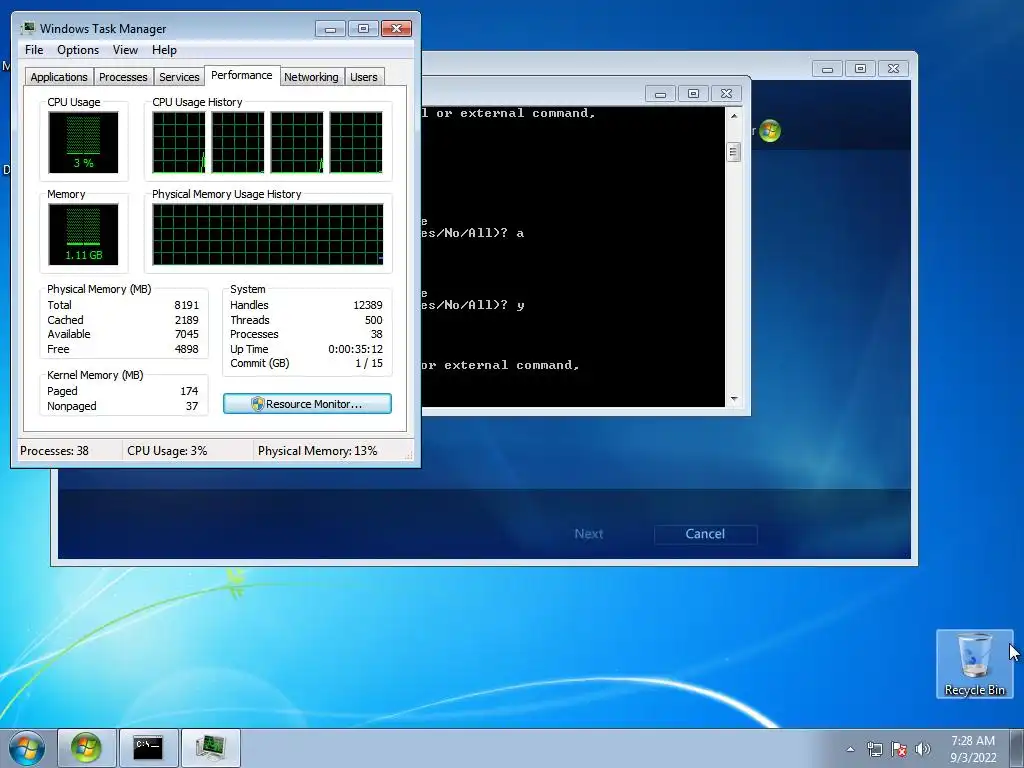The height and width of the screenshot is (768, 1024).
Task: Click the Command Prompt taskbar icon
Action: coord(148,748)
